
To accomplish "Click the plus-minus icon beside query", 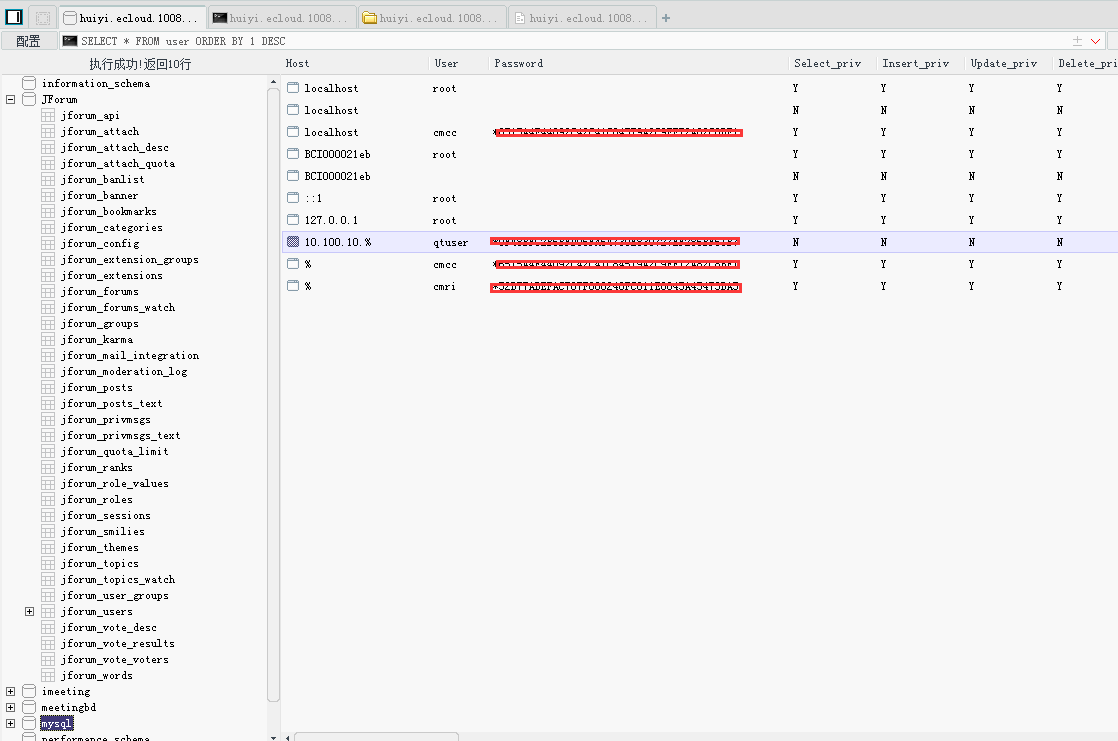I will (1077, 41).
